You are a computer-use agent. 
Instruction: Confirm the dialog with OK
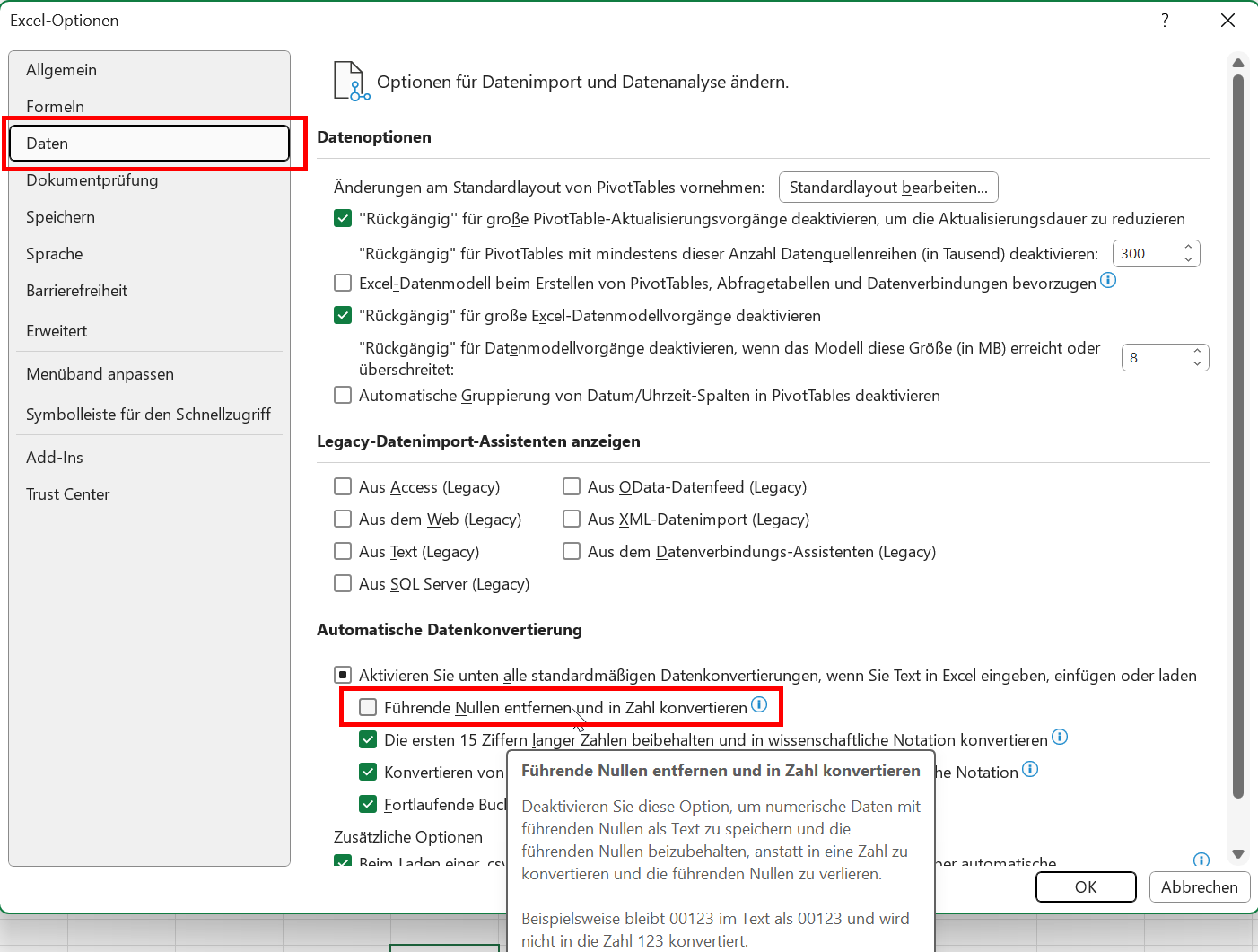(x=1086, y=886)
